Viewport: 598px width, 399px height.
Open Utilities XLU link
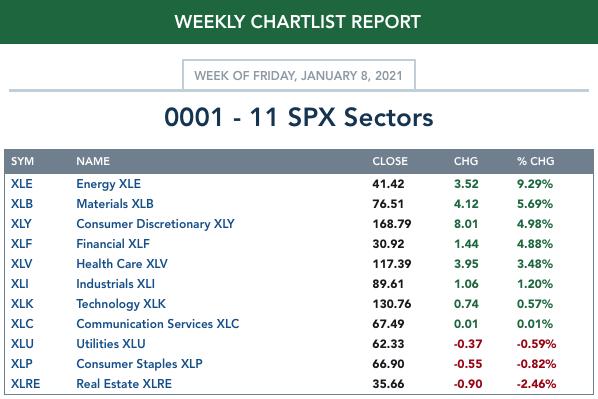coord(111,344)
